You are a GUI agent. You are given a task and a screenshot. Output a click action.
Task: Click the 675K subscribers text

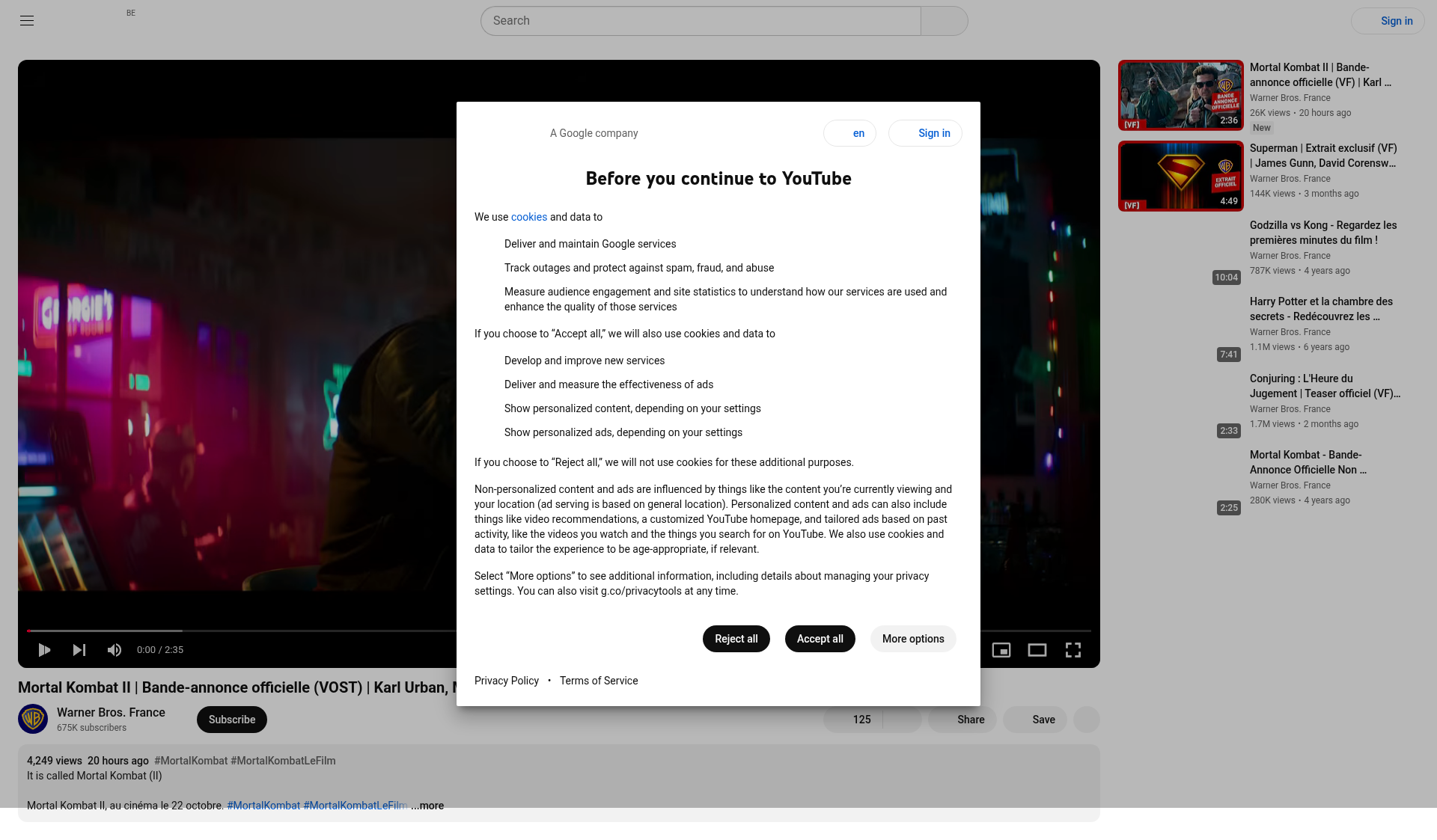click(91, 728)
